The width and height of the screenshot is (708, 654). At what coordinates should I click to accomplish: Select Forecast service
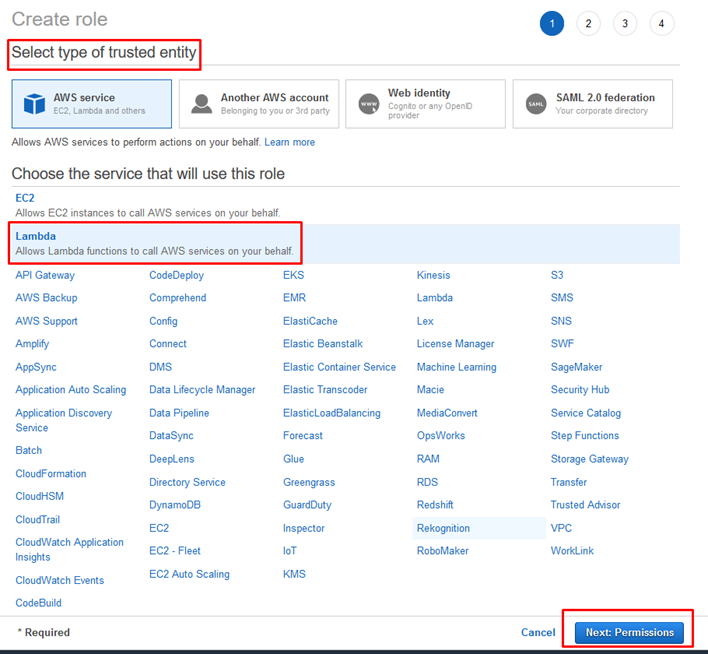(x=303, y=436)
